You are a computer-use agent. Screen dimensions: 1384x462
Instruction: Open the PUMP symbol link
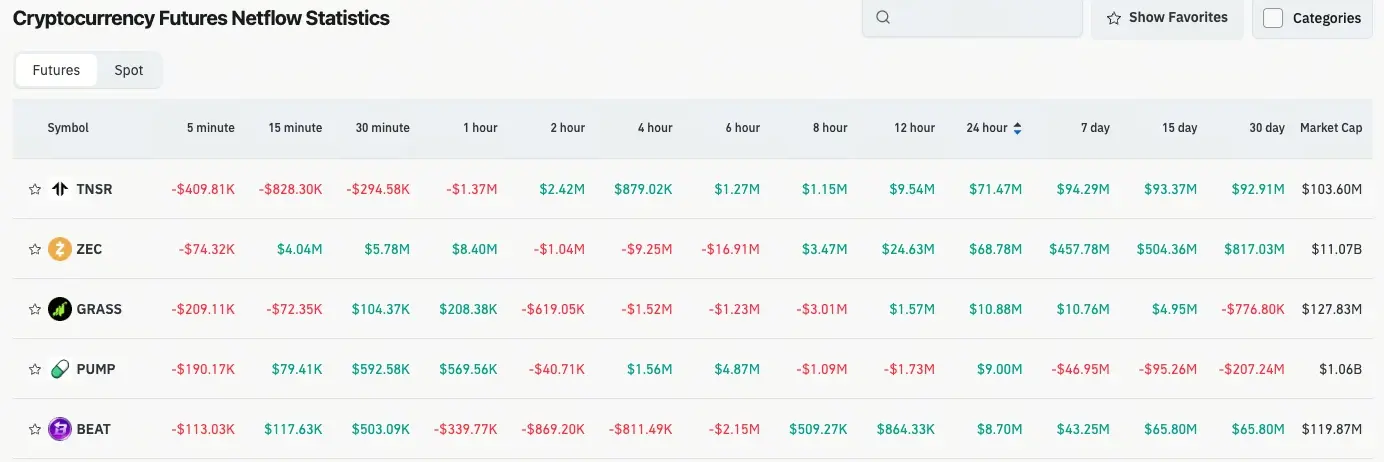(96, 369)
